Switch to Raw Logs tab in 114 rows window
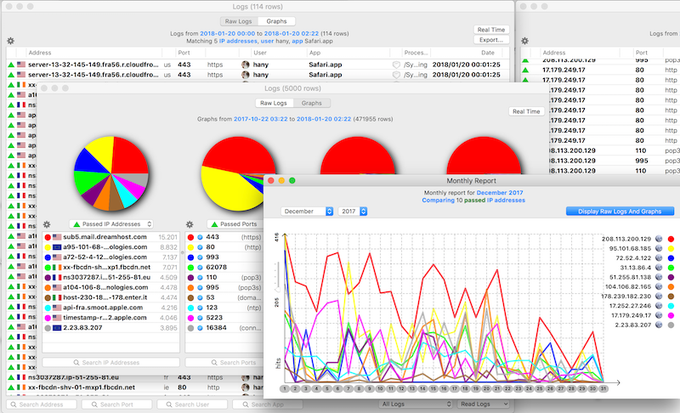The height and width of the screenshot is (413, 680). point(239,21)
